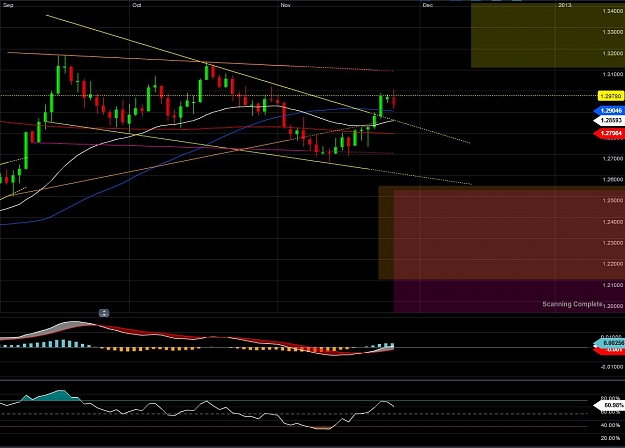The image size is (625, 448).
Task: Click the 'Sep' date axis label
Action: pyautogui.click(x=8, y=5)
